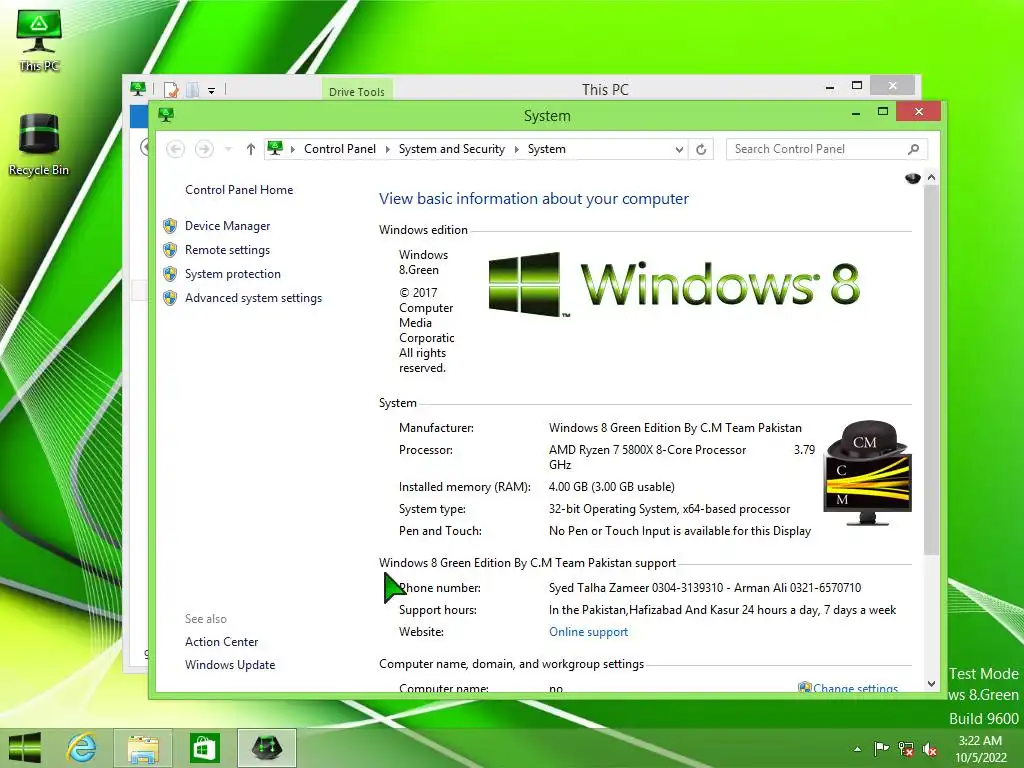Click the network tray icon
1024x768 pixels.
point(906,748)
